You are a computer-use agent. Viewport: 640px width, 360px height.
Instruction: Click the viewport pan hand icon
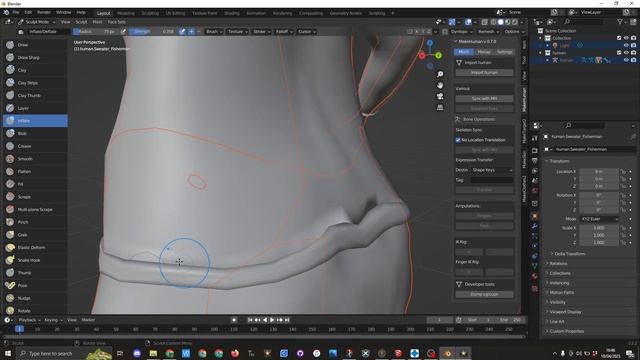pyautogui.click(x=440, y=85)
